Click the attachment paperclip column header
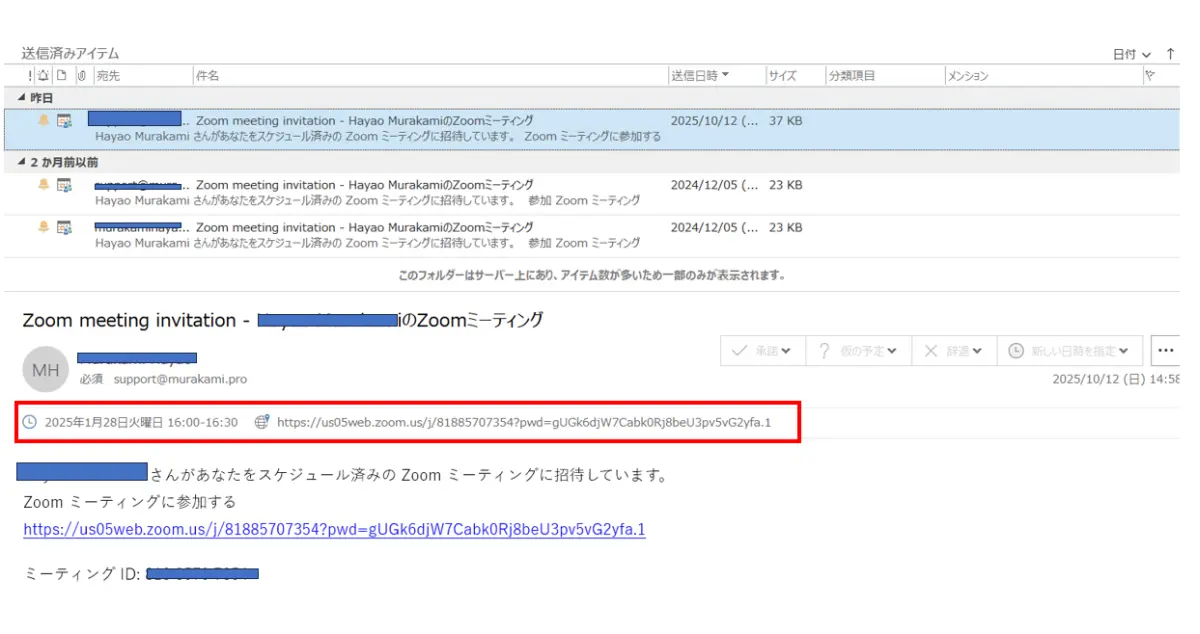Image resolution: width=1200 pixels, height=634 pixels. 82,76
